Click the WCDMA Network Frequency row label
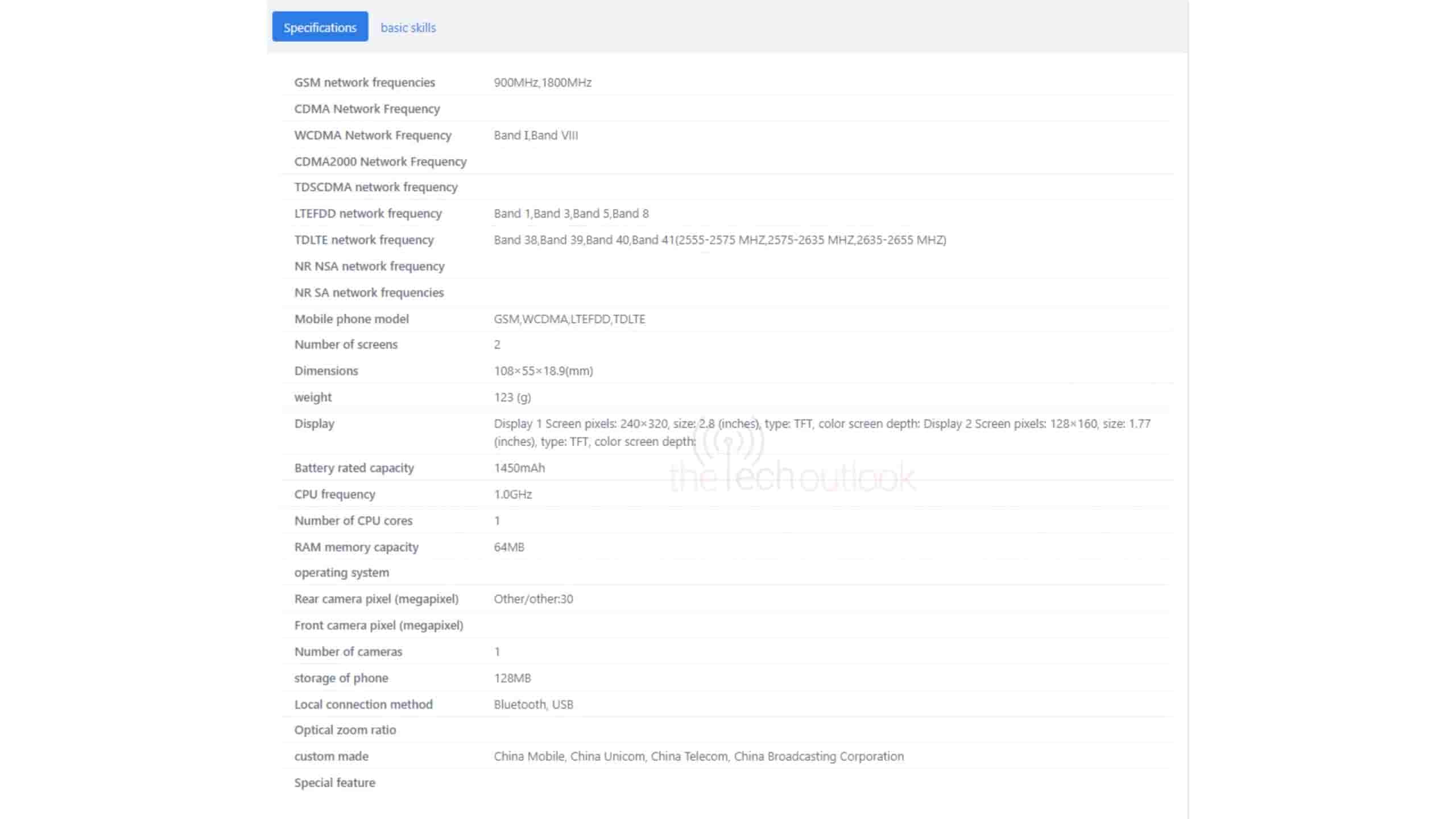Image resolution: width=1456 pixels, height=819 pixels. pyautogui.click(x=373, y=135)
